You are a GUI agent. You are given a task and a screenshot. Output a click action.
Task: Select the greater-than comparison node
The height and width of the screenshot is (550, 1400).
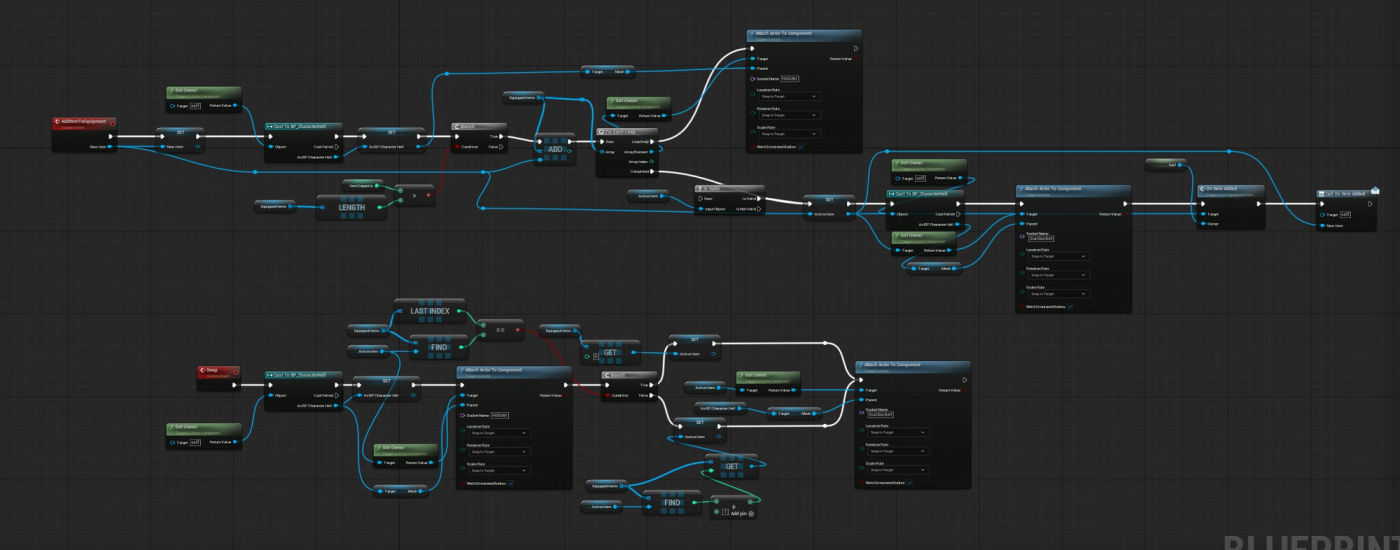pos(415,193)
